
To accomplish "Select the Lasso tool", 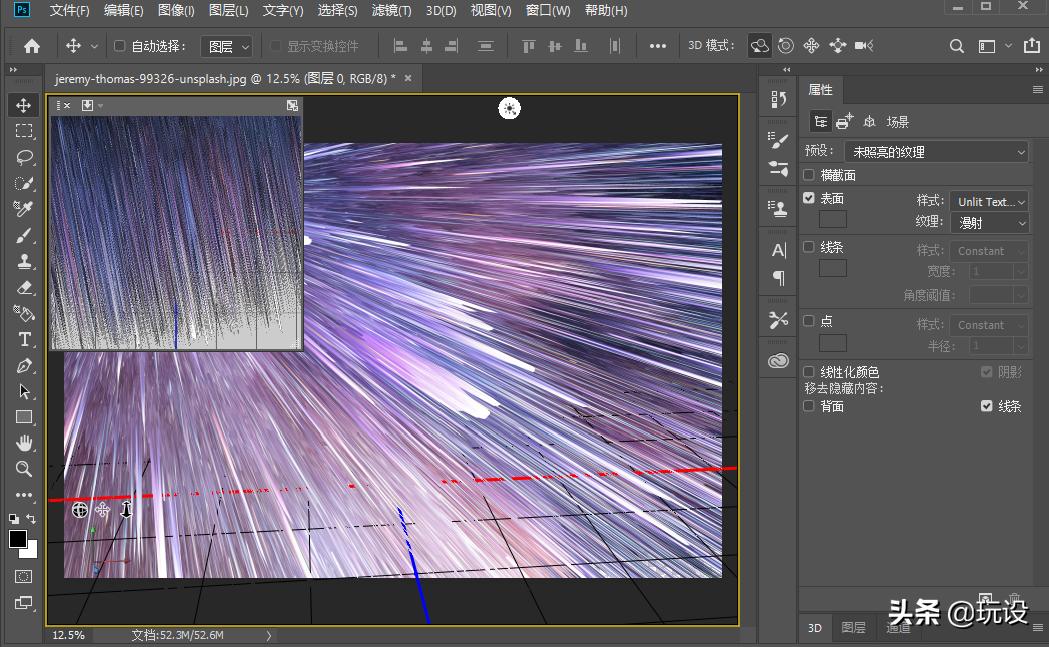I will [x=24, y=158].
